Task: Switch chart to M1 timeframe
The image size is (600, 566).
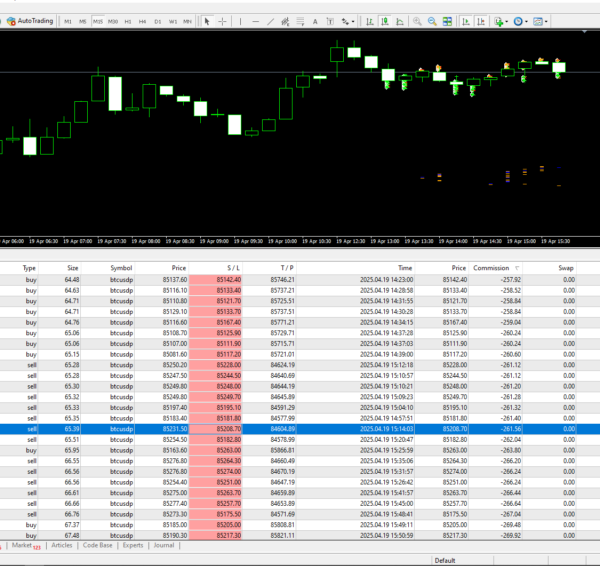Action: pyautogui.click(x=67, y=21)
